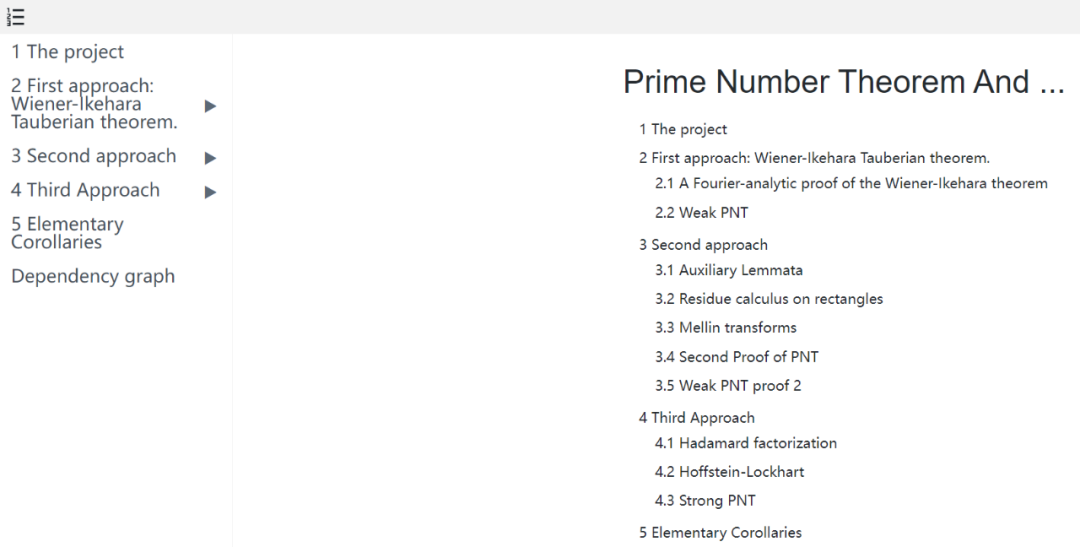Image resolution: width=1080 pixels, height=547 pixels.
Task: Go to '4 Third Approach' in sidebar
Action: click(86, 190)
